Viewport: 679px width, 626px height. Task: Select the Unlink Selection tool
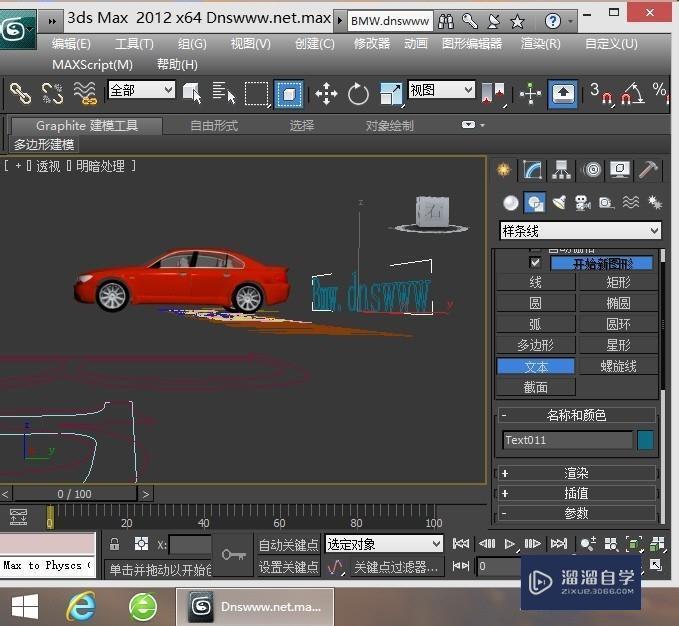(52, 93)
